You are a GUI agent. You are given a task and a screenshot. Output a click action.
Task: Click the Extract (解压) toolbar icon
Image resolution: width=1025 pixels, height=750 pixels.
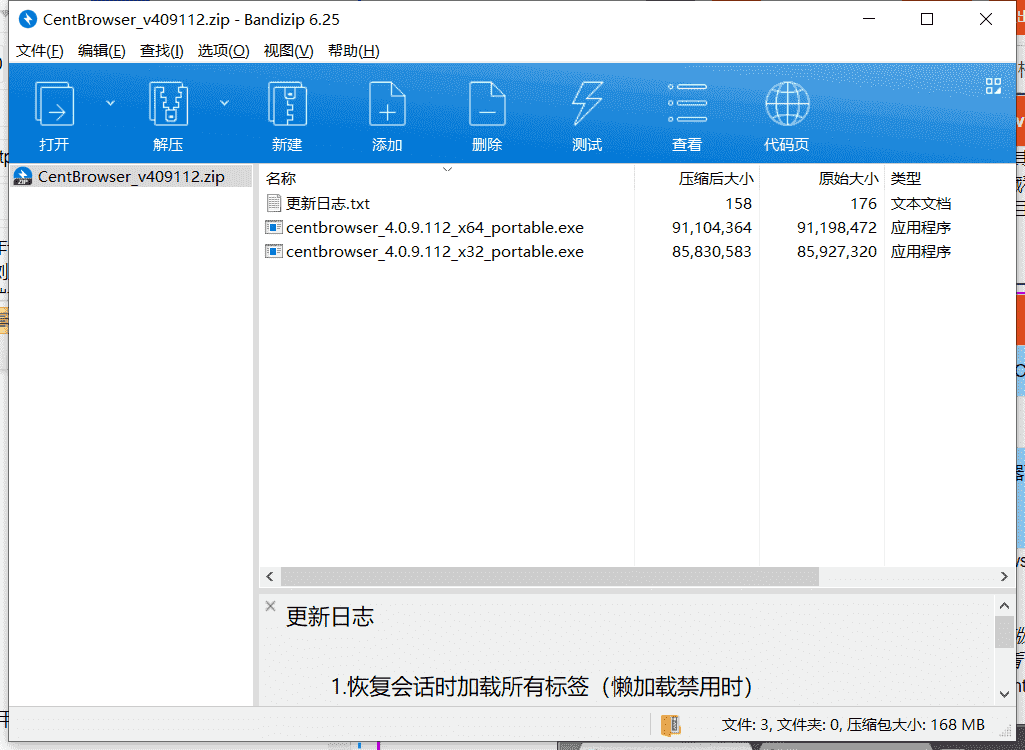(168, 103)
